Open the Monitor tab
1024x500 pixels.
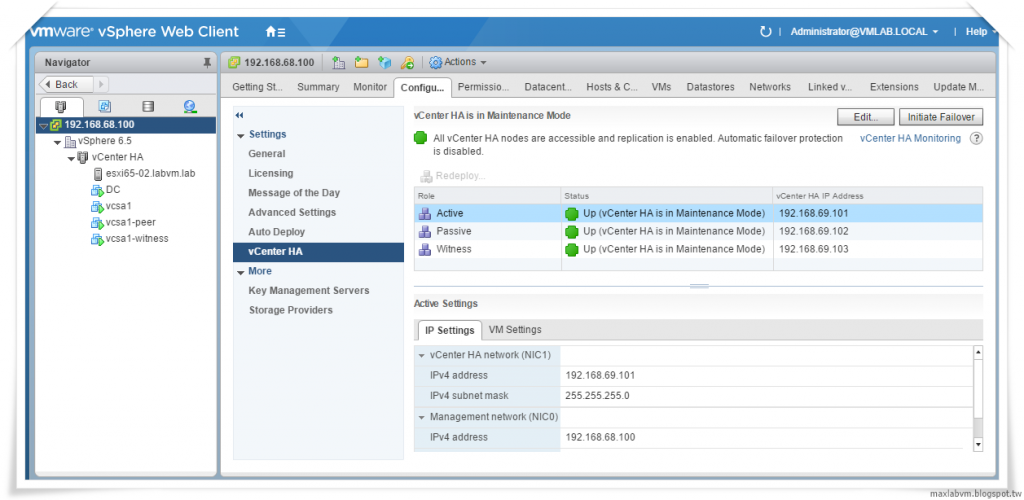[370, 87]
